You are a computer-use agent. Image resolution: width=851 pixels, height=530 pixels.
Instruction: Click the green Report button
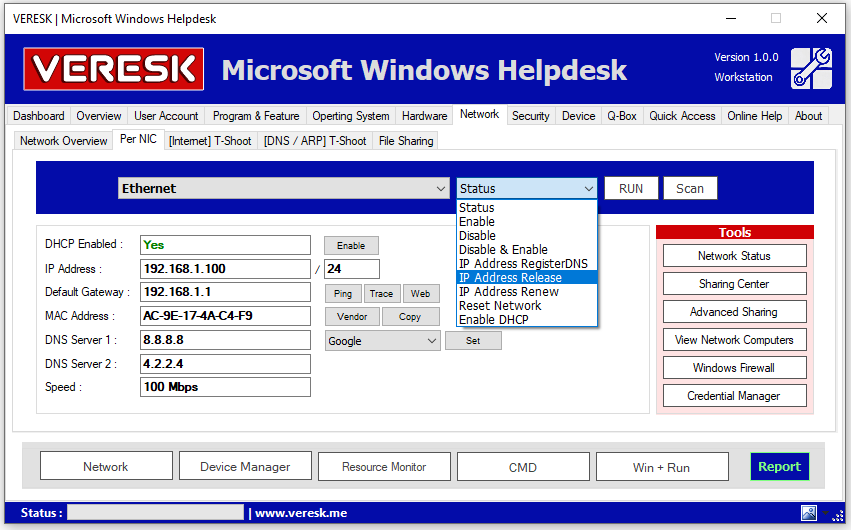click(x=779, y=466)
